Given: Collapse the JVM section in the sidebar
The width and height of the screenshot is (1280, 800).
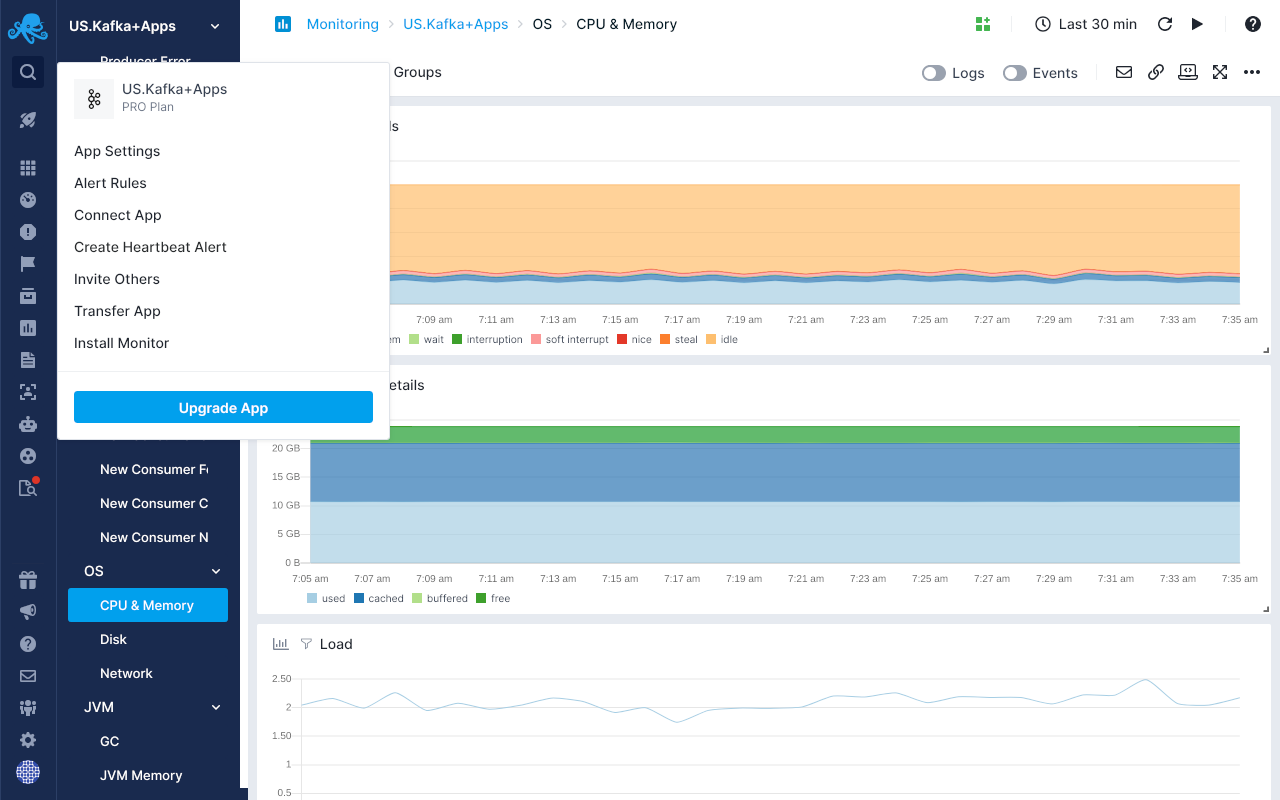Looking at the screenshot, I should [x=216, y=707].
